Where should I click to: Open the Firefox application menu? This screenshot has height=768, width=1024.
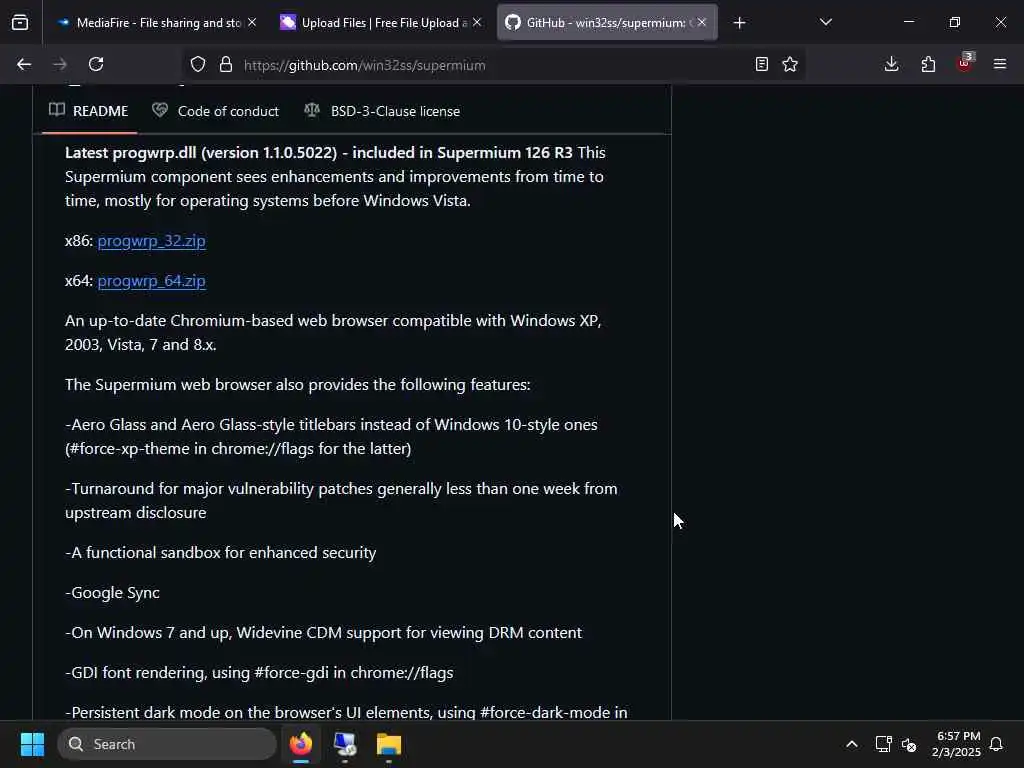[x=1000, y=64]
